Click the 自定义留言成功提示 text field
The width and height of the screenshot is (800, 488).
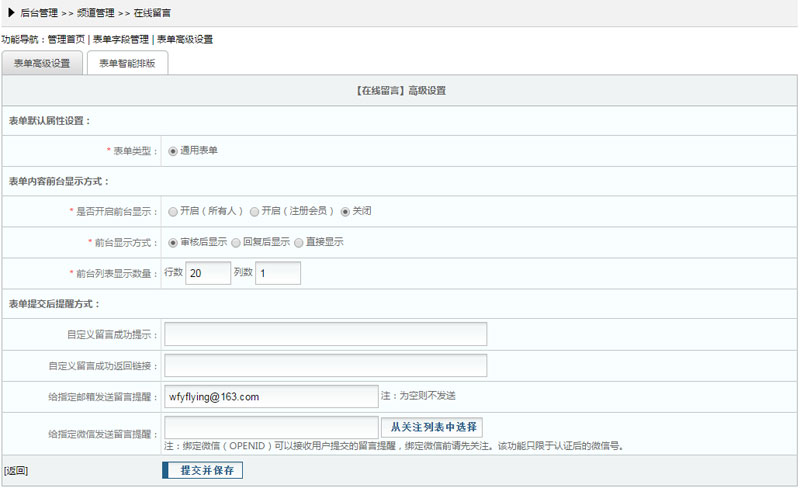coord(325,334)
